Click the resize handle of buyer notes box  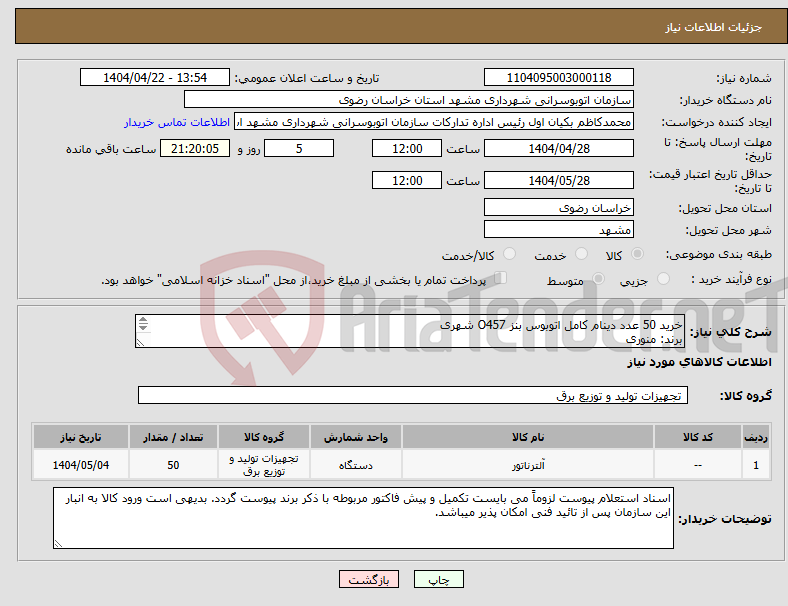click(58, 544)
